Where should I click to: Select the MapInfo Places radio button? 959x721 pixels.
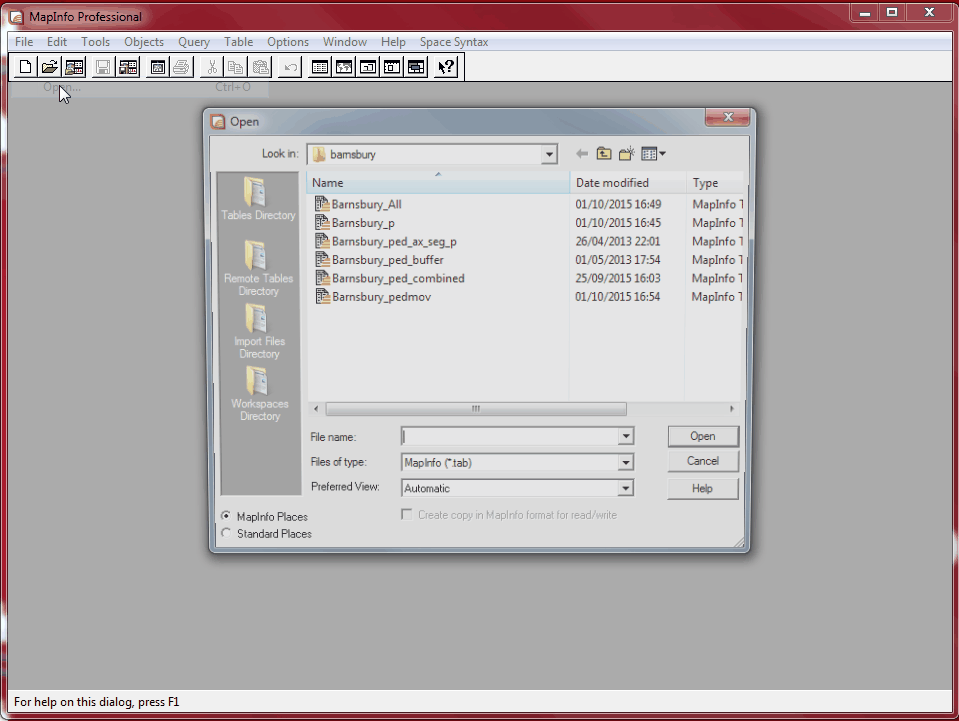point(226,516)
